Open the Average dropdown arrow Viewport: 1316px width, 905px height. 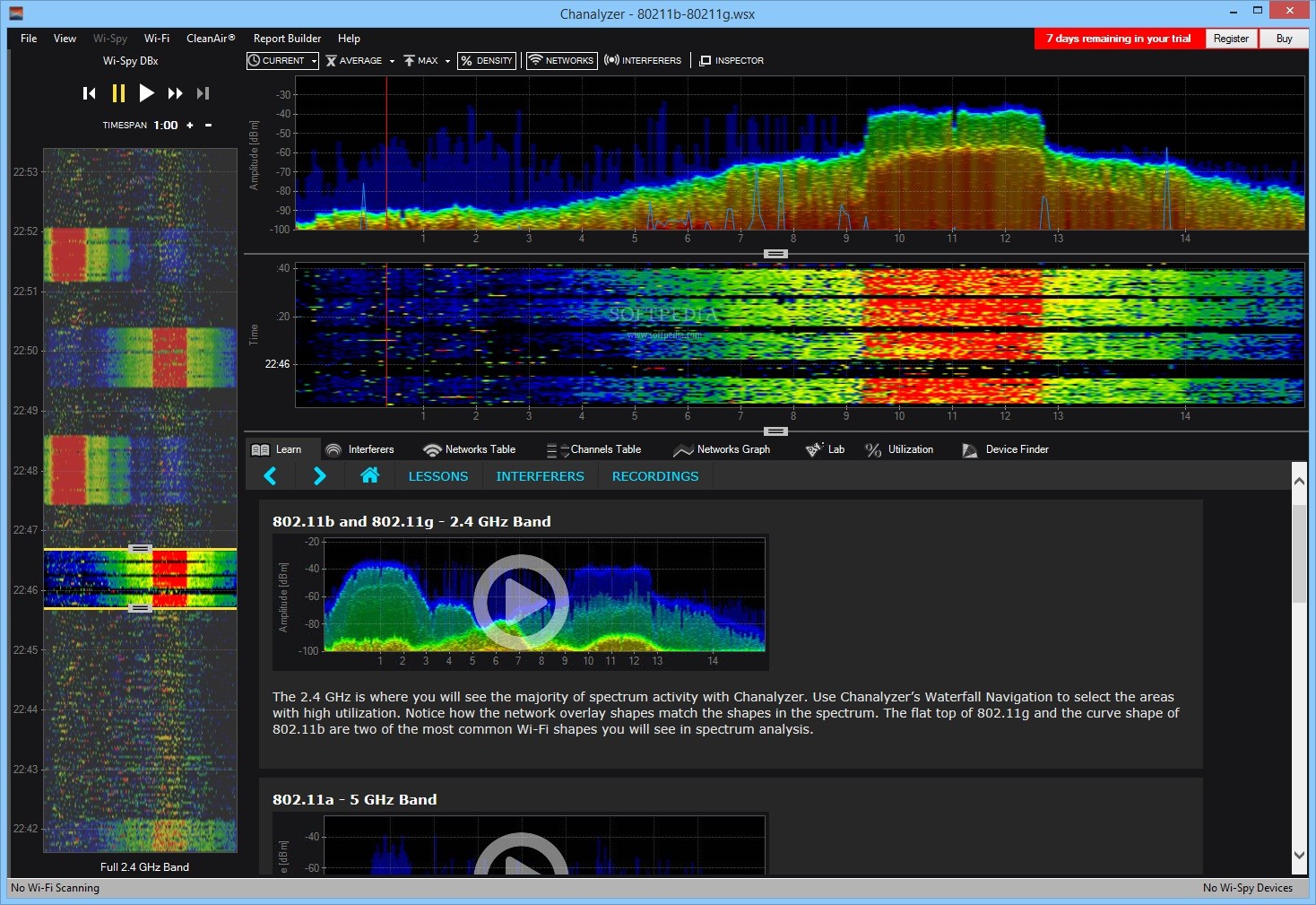[x=392, y=62]
